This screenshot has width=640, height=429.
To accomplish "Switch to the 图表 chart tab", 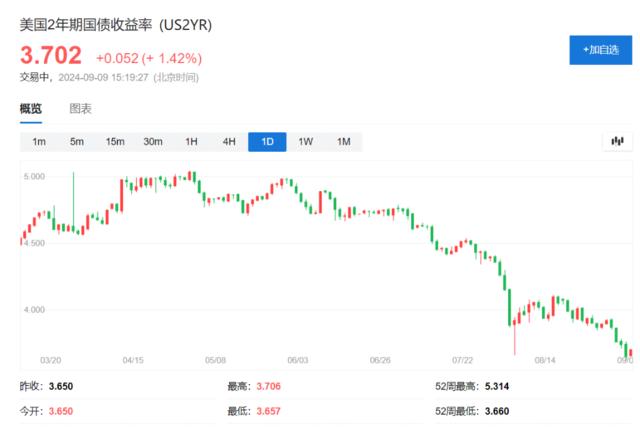I will pos(80,109).
